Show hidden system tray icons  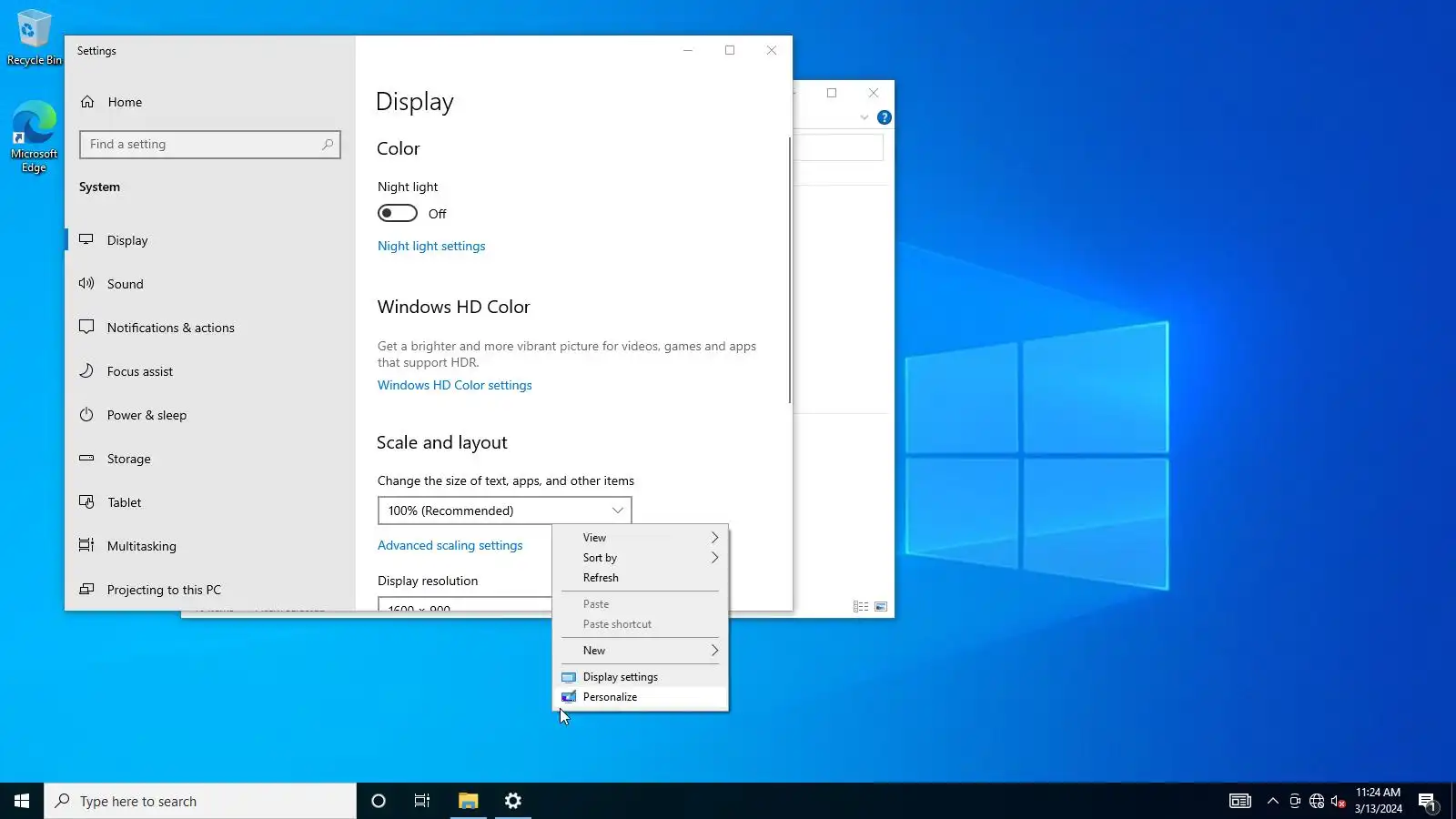click(x=1273, y=801)
